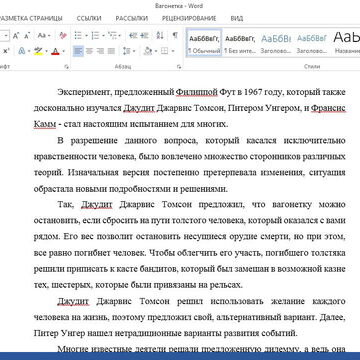This screenshot has height=360, width=360.
Task: Expand the bullet library dropdown arrow
Action: coord(86,36)
